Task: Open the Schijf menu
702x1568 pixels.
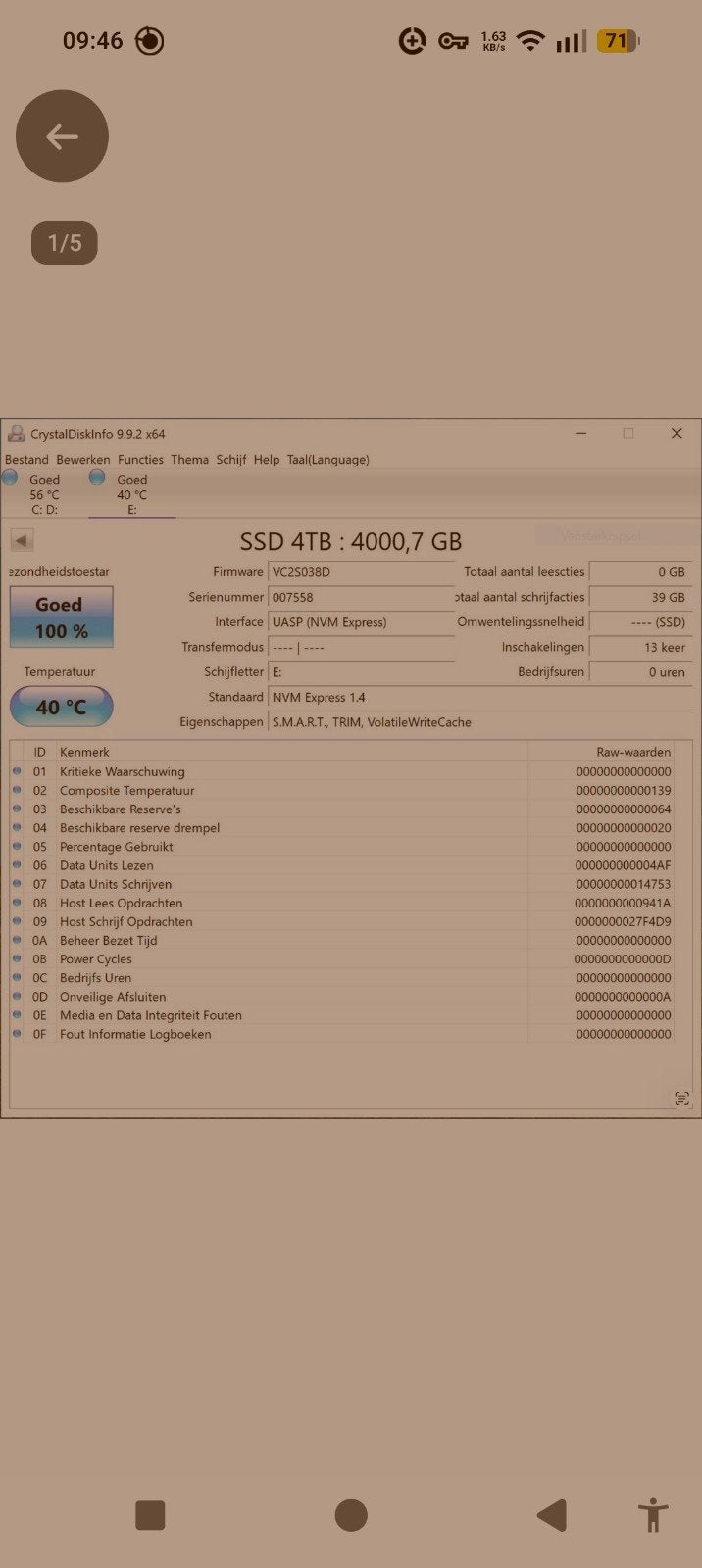Action: click(x=231, y=460)
